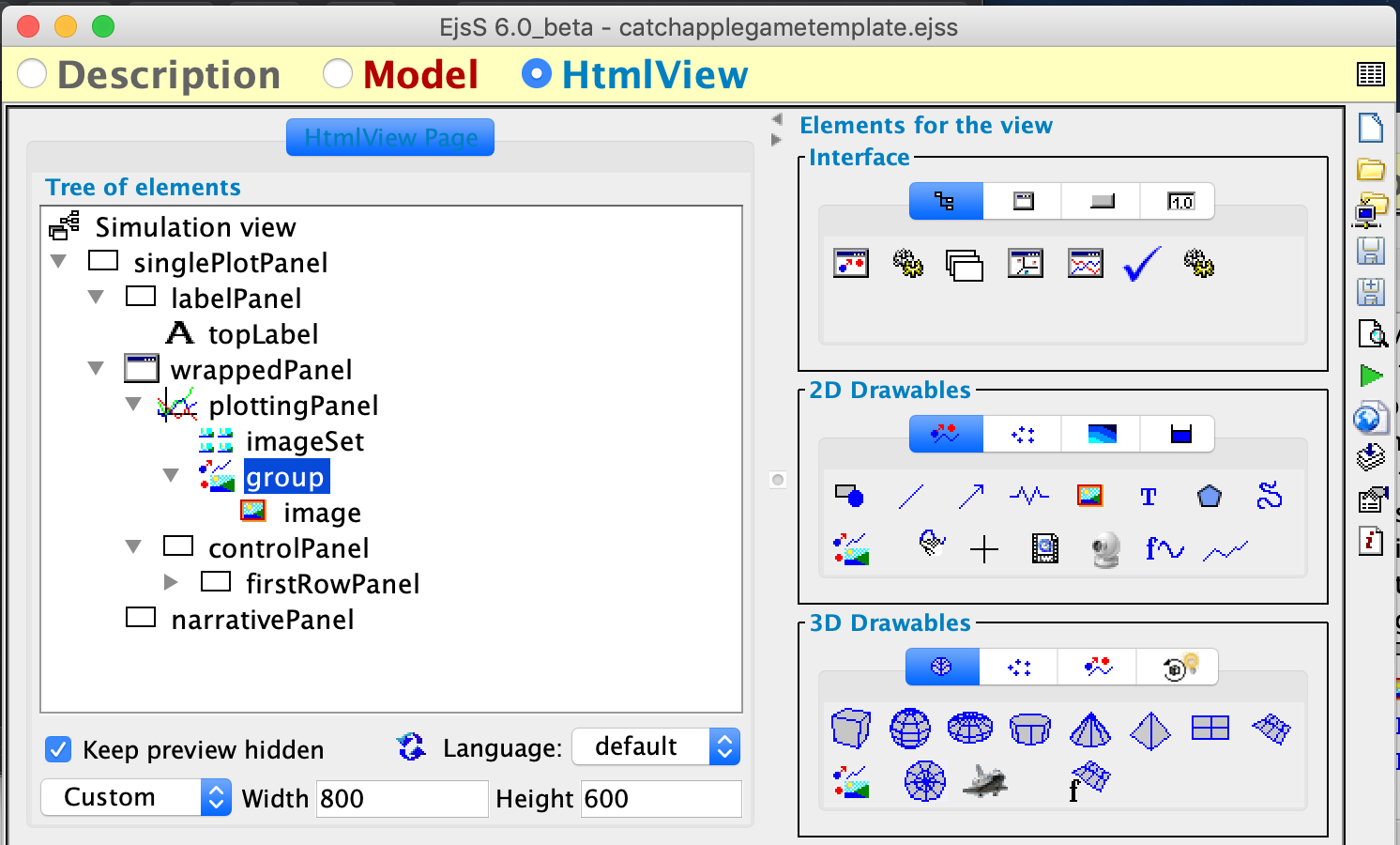Image resolution: width=1400 pixels, height=845 pixels.
Task: Pick the 2D image element
Action: point(1090,495)
